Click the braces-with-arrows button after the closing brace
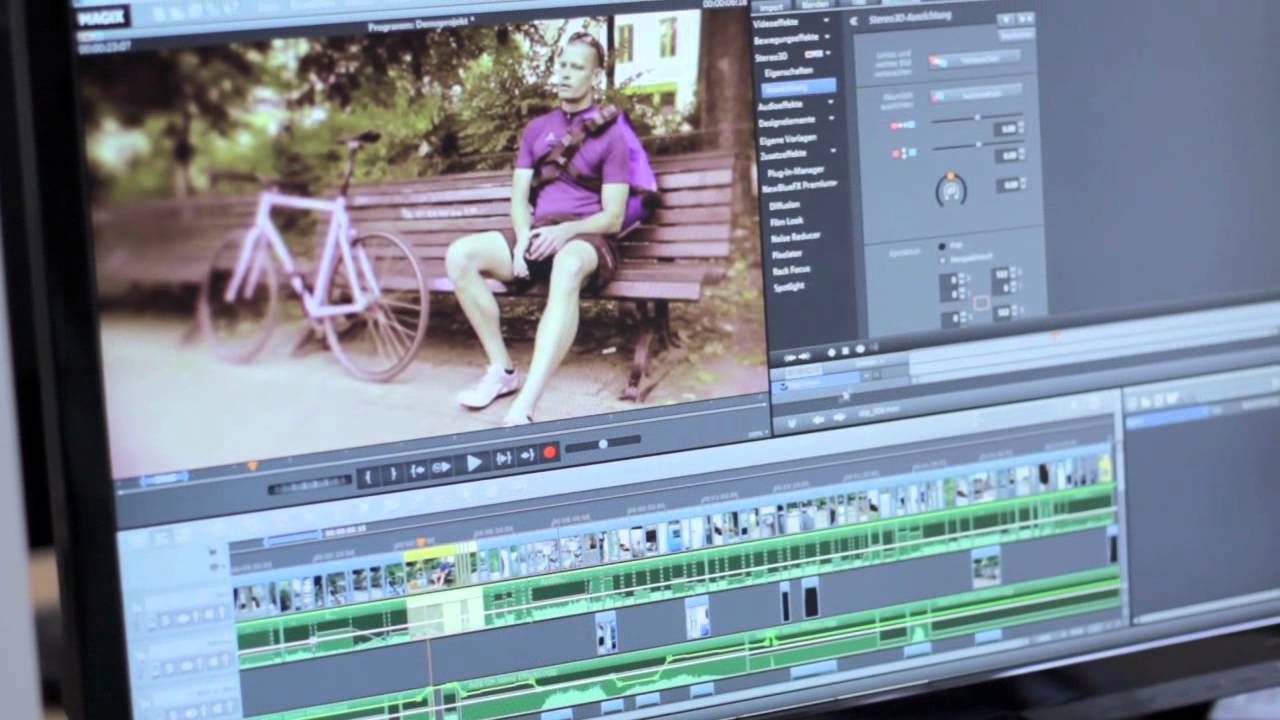 pyautogui.click(x=417, y=470)
